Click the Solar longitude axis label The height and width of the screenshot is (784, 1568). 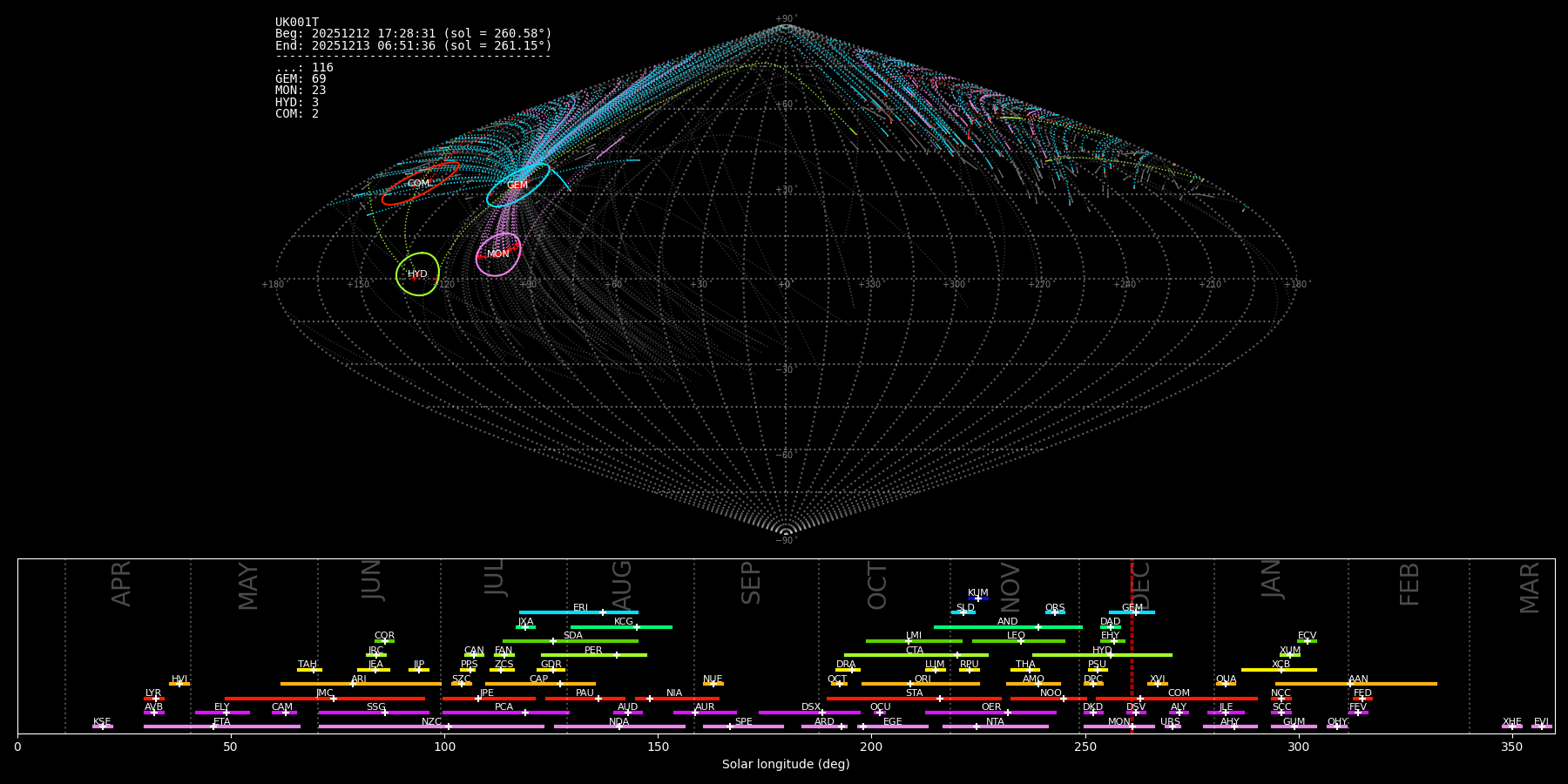tap(785, 765)
